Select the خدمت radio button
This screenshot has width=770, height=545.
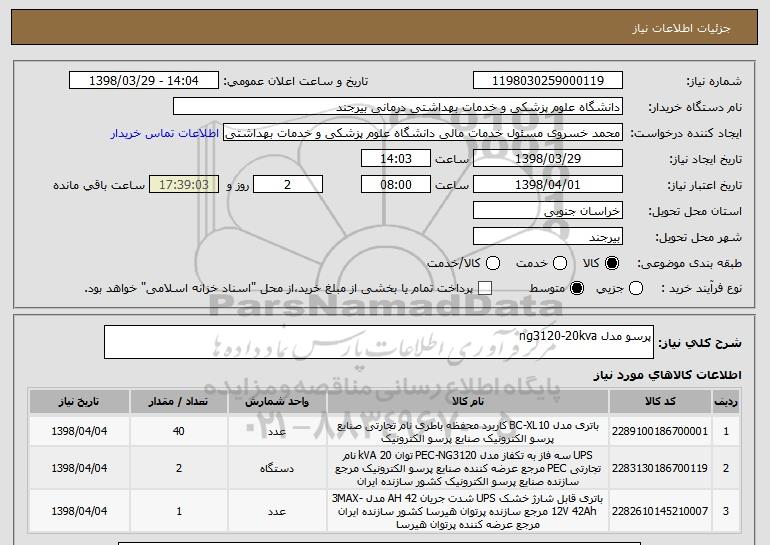click(x=560, y=264)
